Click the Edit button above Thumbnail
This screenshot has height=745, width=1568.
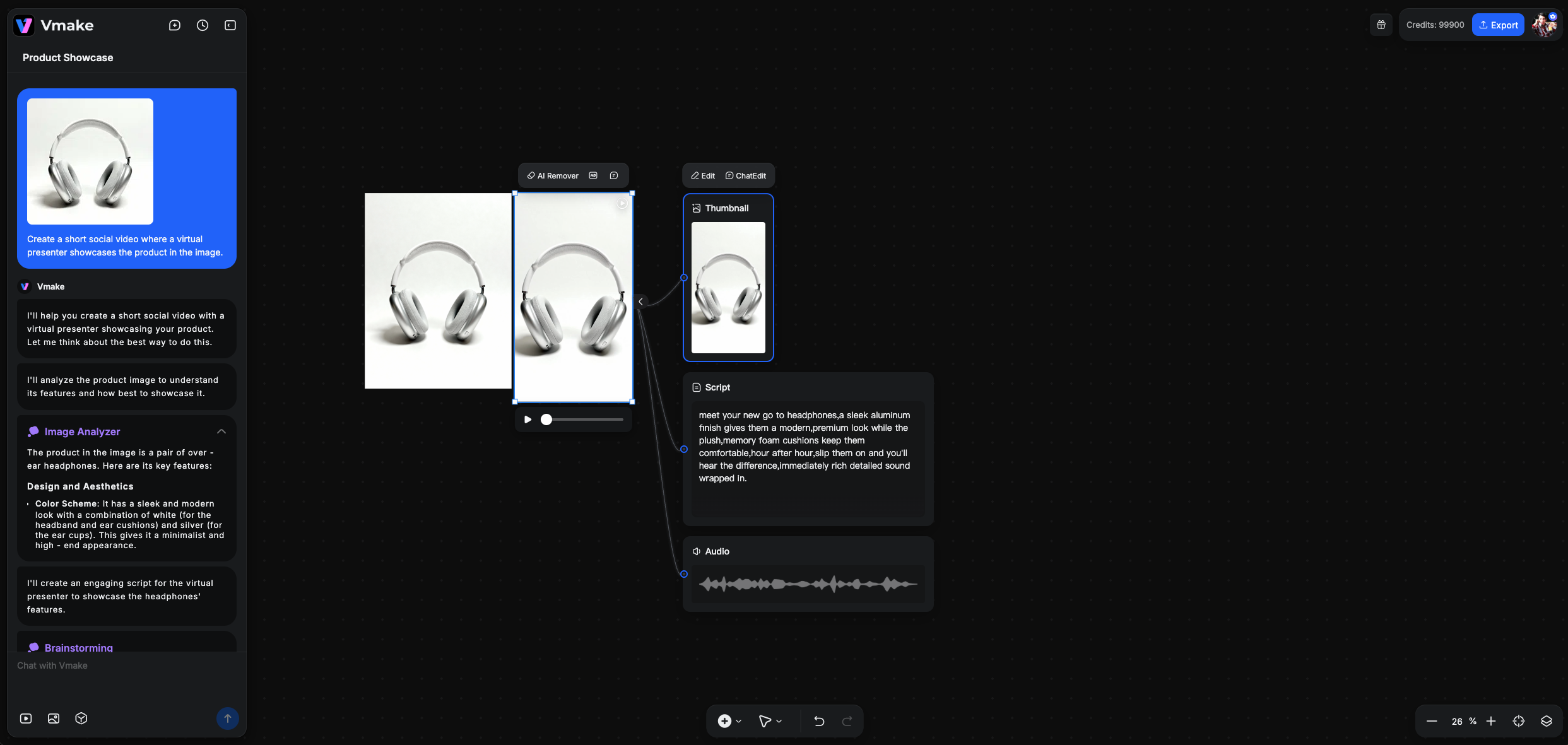(x=703, y=176)
